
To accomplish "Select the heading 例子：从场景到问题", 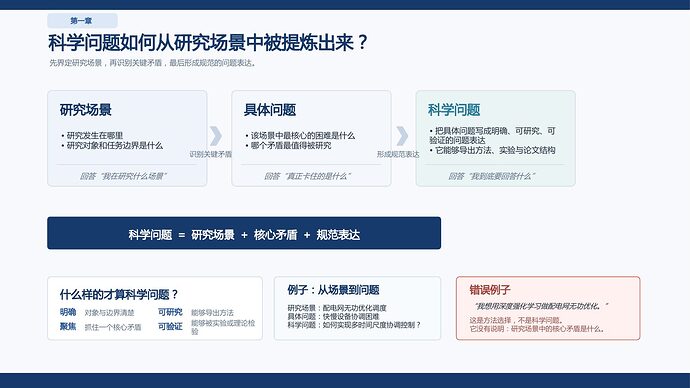I will 333,290.
